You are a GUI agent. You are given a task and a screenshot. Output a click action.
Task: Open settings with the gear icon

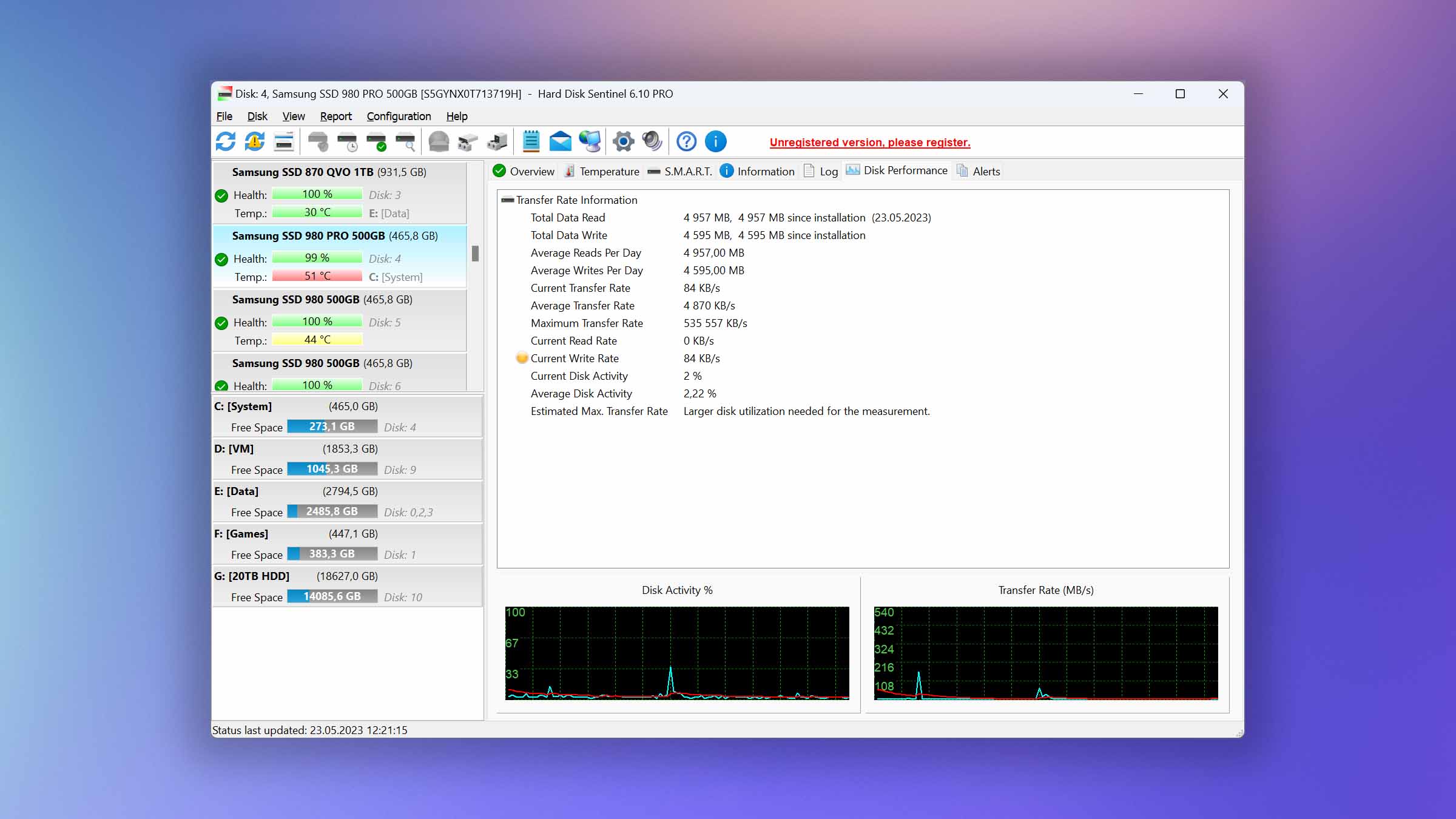[623, 142]
